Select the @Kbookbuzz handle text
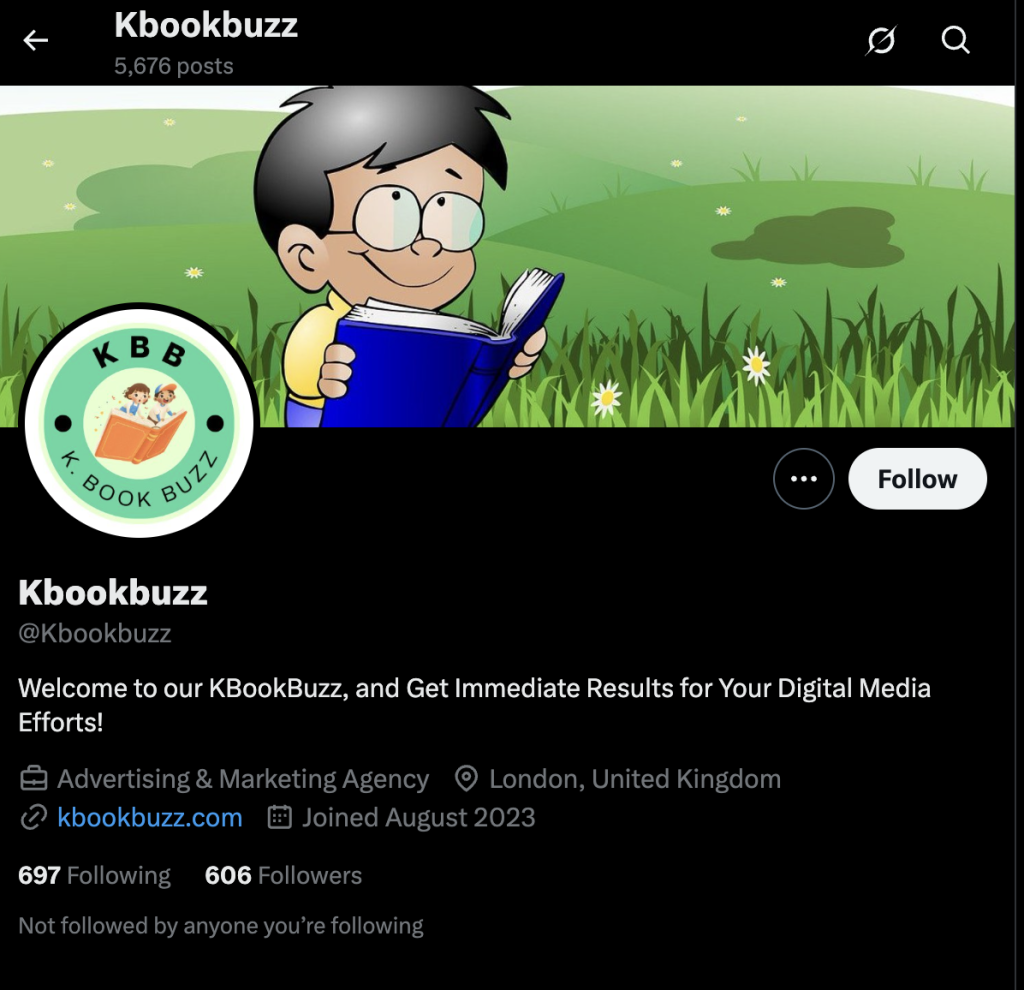 click(95, 633)
